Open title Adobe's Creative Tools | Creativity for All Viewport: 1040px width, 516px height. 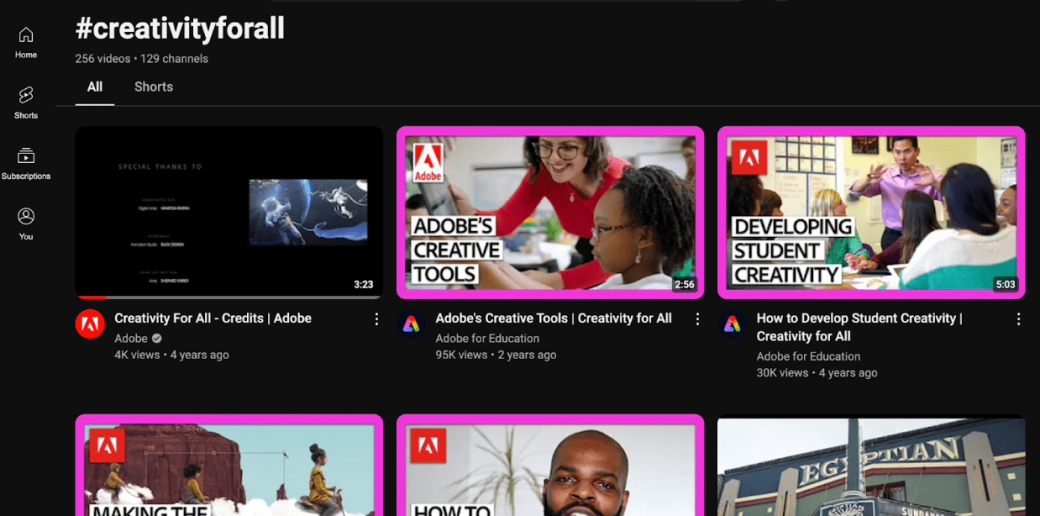click(554, 318)
